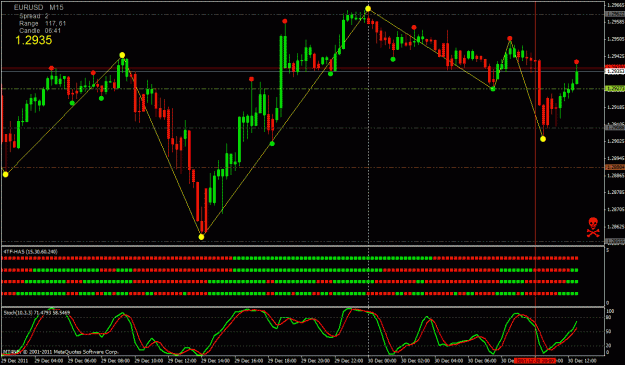This screenshot has height=365, width=625.
Task: Click the 29 Dec 08:00 time axis label
Action: point(115,361)
